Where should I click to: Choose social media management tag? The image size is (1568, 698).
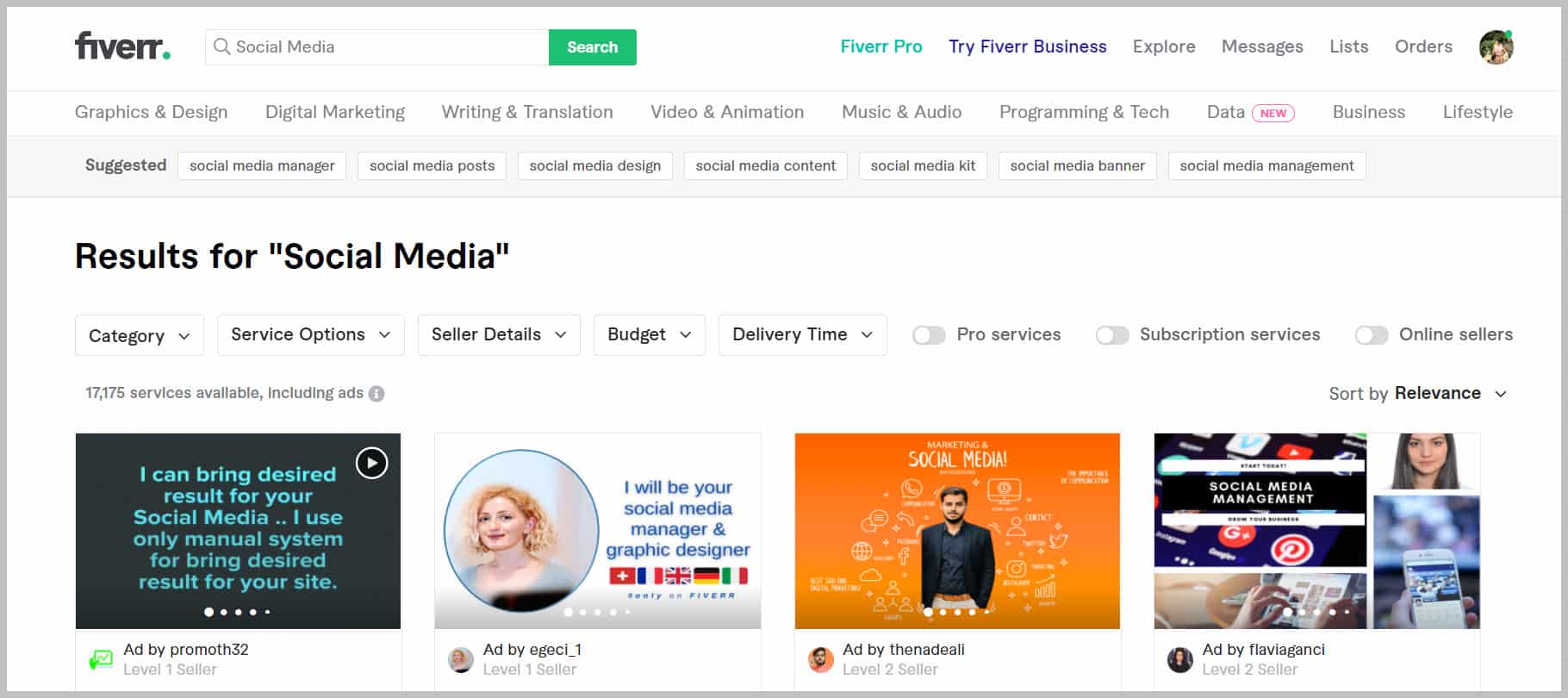pos(1266,165)
